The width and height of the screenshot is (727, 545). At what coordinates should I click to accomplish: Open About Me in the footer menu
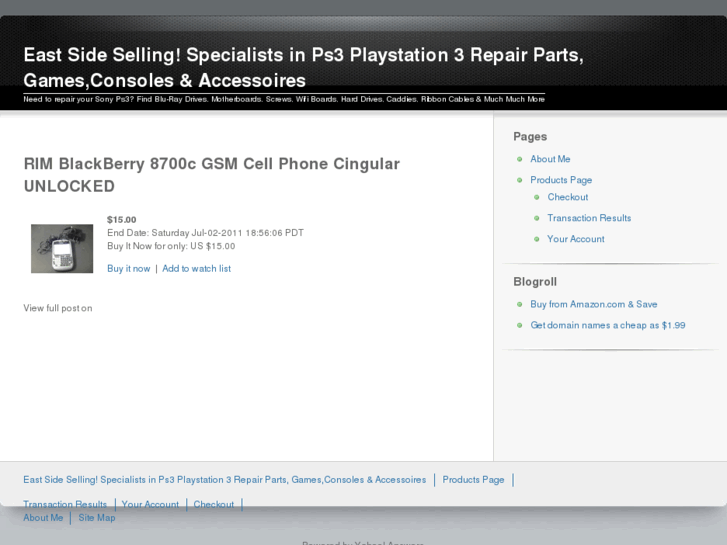pyautogui.click(x=43, y=518)
